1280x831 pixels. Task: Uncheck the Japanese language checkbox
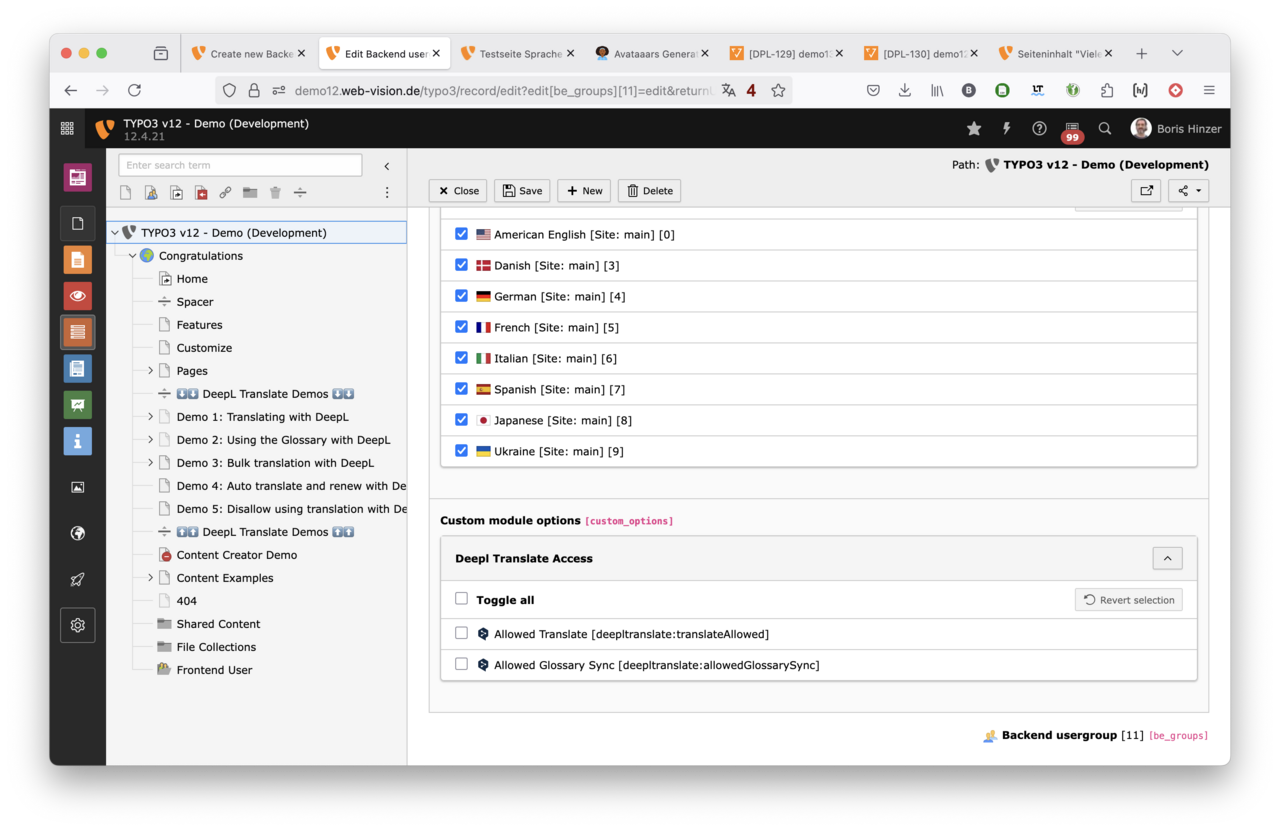[461, 419]
